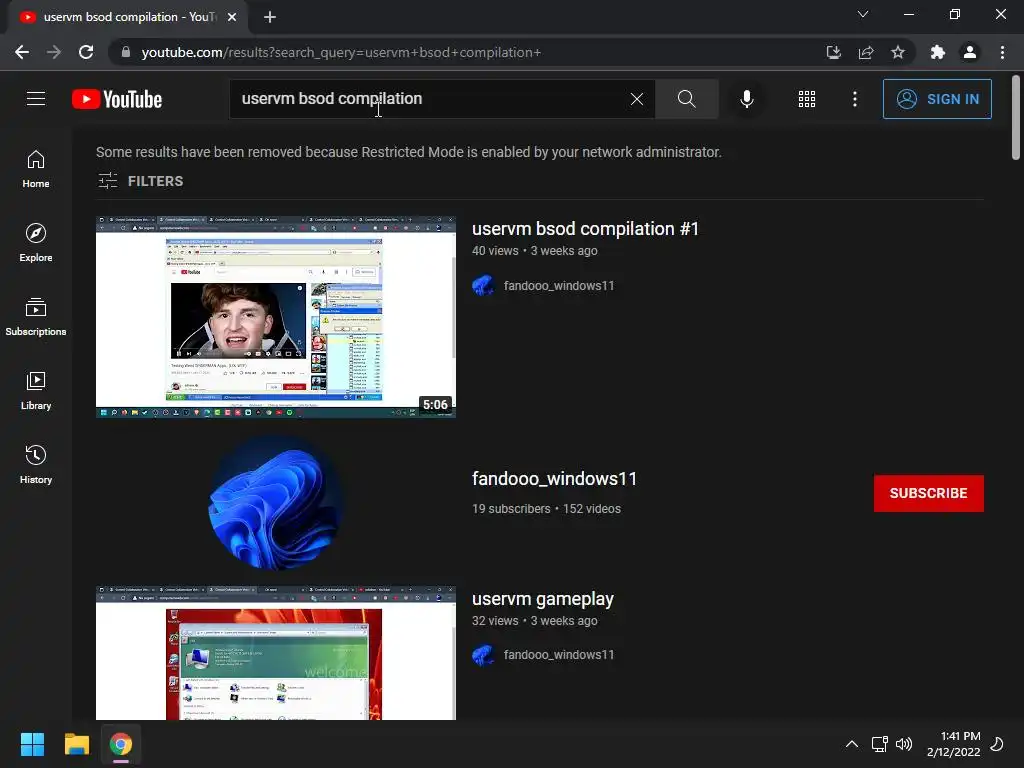Open the Windows Start menu

click(33, 744)
